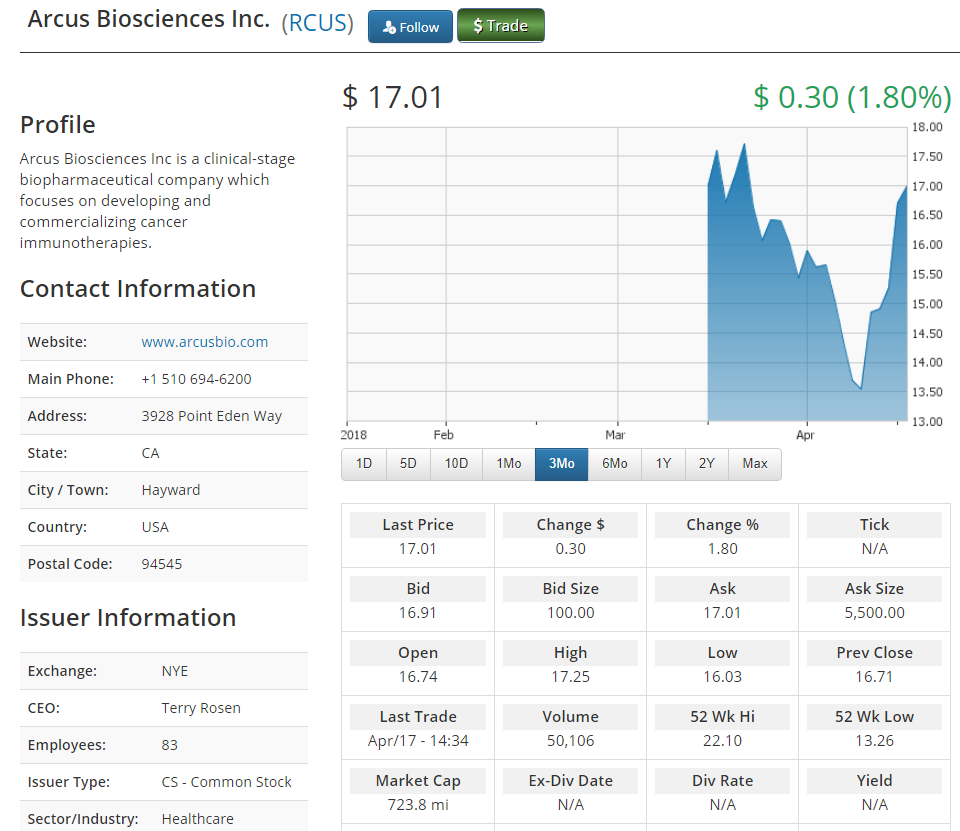
Task: Click the exchange value NYE
Action: [x=174, y=671]
